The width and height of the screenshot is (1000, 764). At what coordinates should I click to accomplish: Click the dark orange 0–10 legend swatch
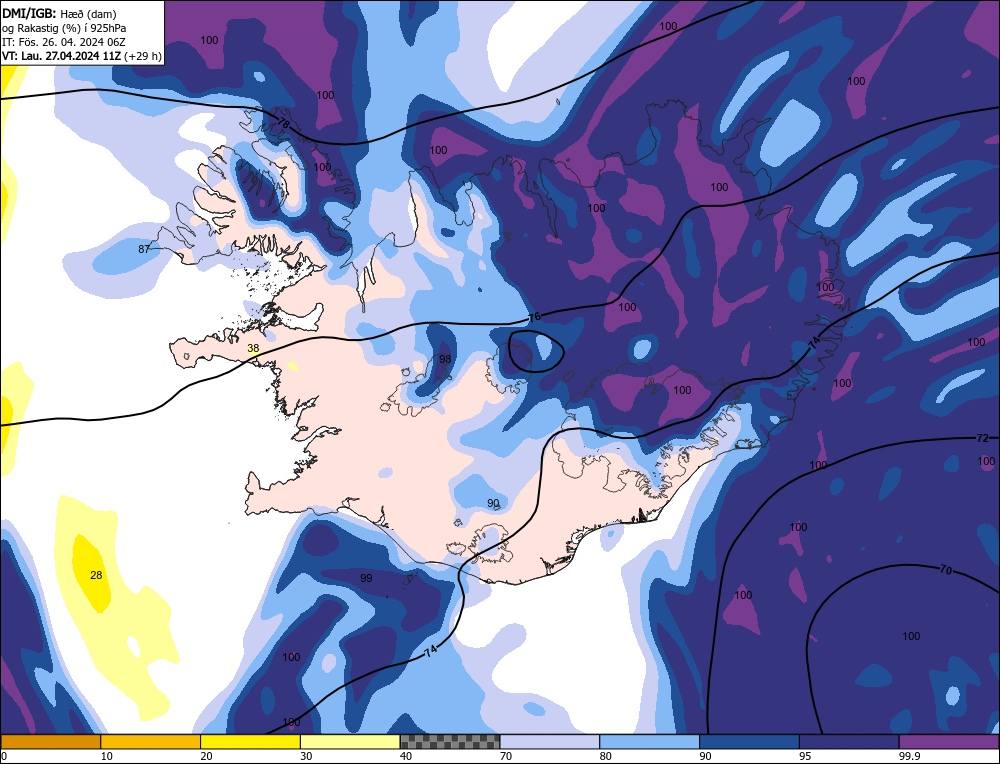[50, 742]
